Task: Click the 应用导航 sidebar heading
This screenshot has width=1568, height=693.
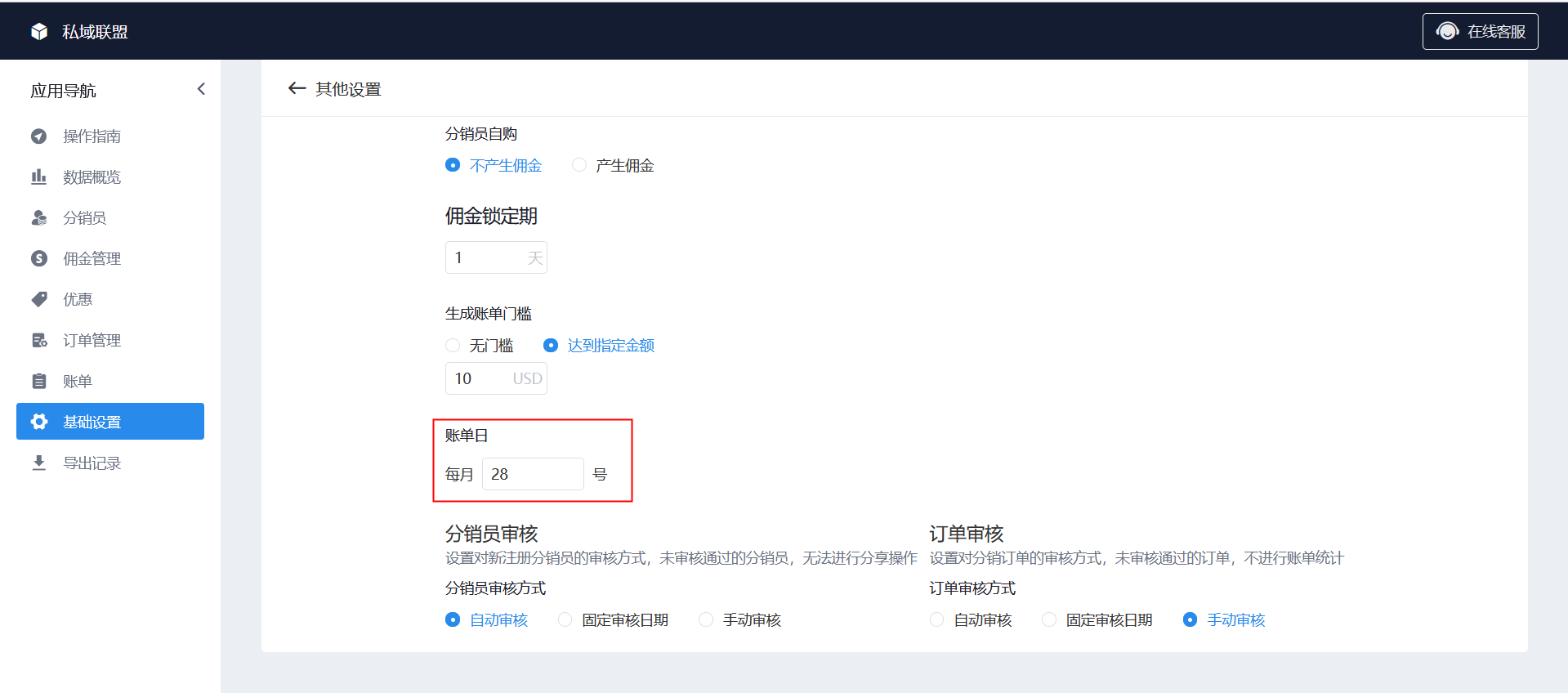Action: 63,91
